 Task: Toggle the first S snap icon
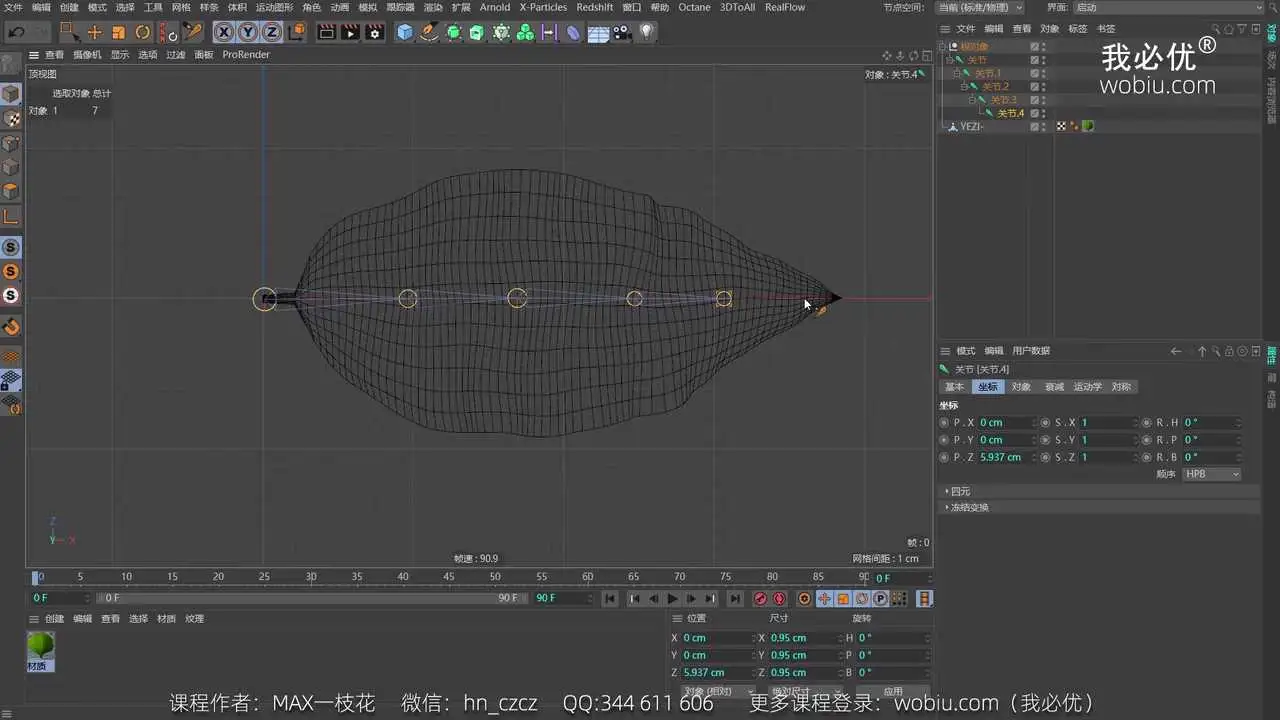tap(11, 247)
